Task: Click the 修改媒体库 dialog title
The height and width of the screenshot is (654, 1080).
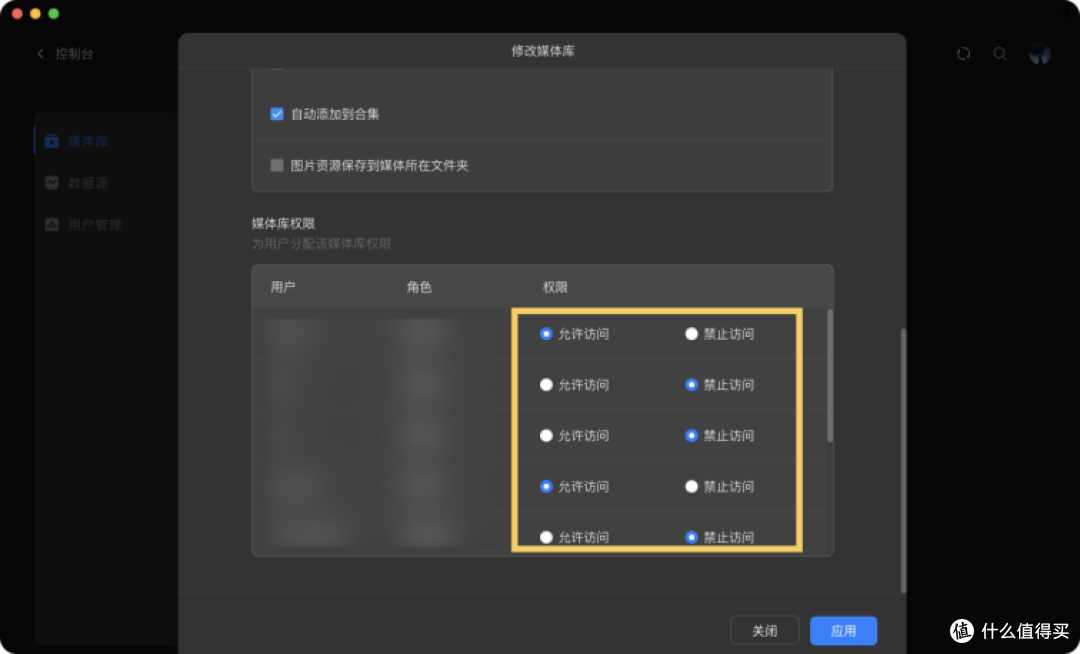Action: (x=543, y=51)
